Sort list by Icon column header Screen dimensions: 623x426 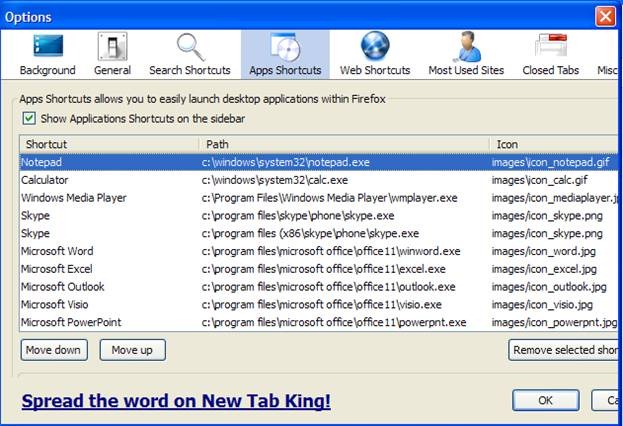552,145
